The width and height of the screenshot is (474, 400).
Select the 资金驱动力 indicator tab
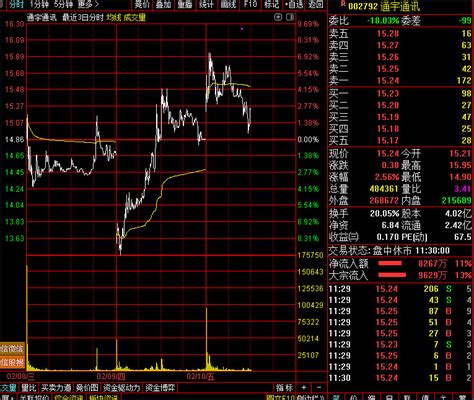point(121,388)
